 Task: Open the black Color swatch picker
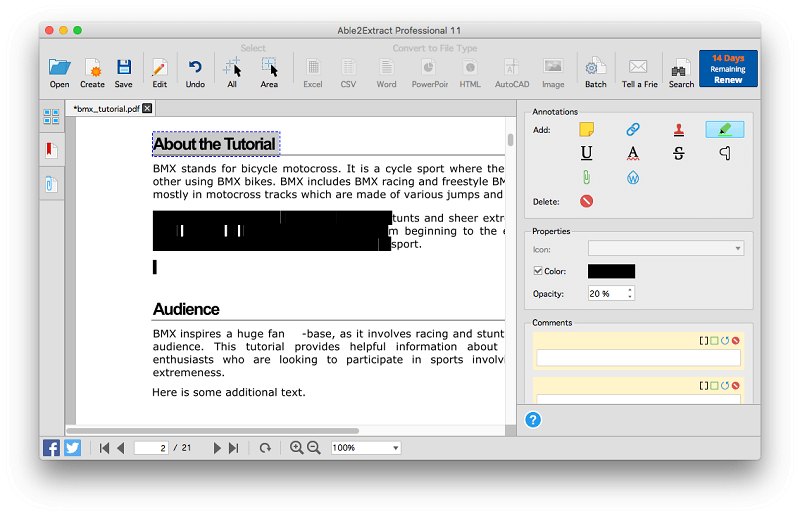tap(611, 271)
